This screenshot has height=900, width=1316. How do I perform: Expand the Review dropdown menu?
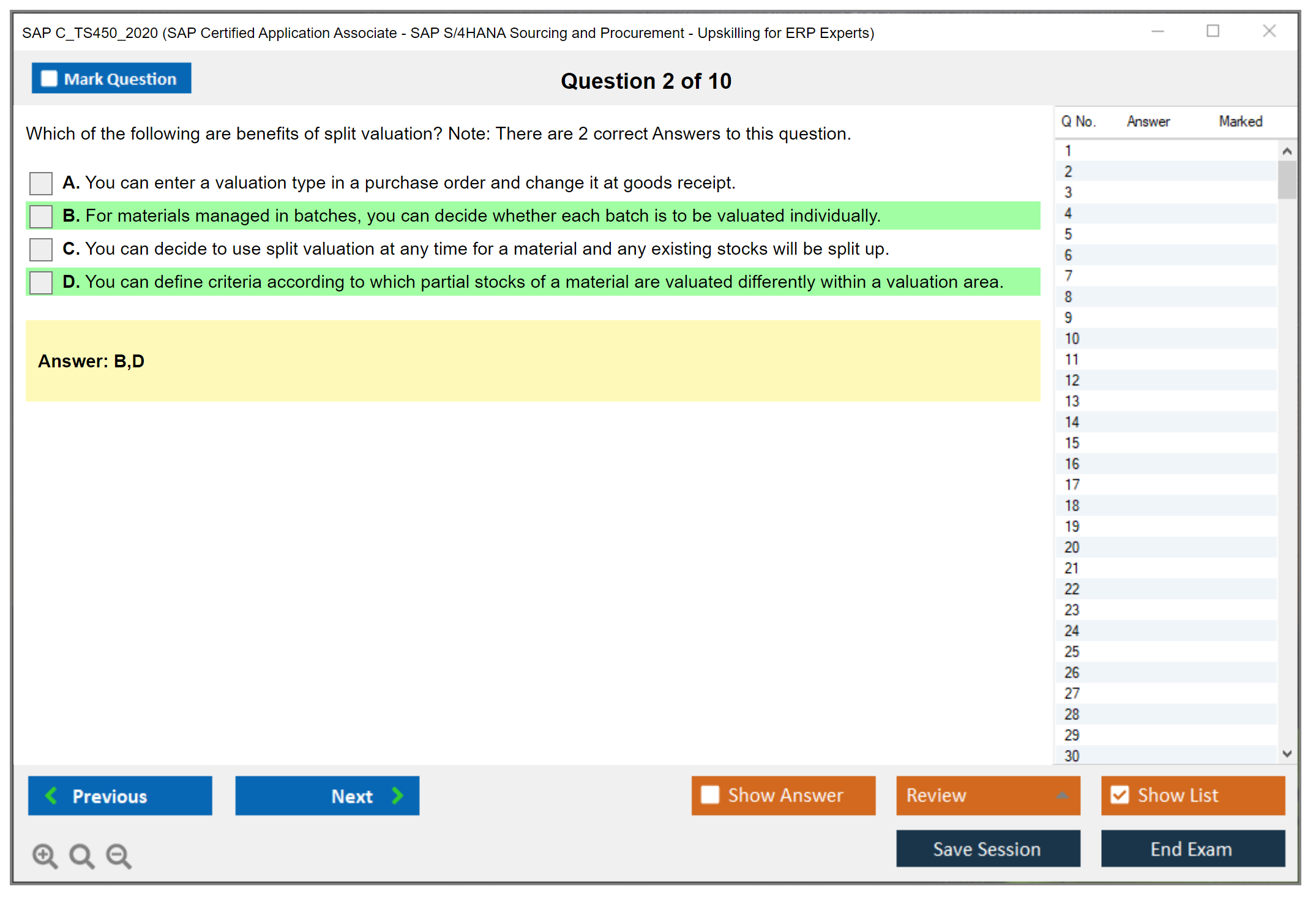(x=1062, y=795)
